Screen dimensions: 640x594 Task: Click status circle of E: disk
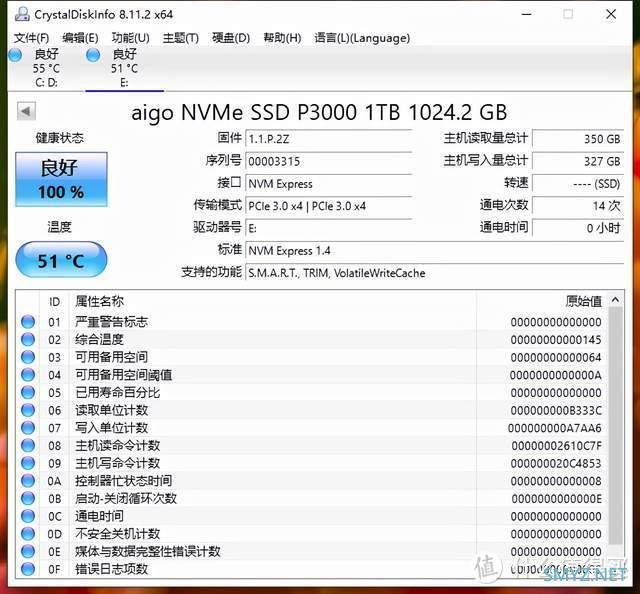[93, 55]
